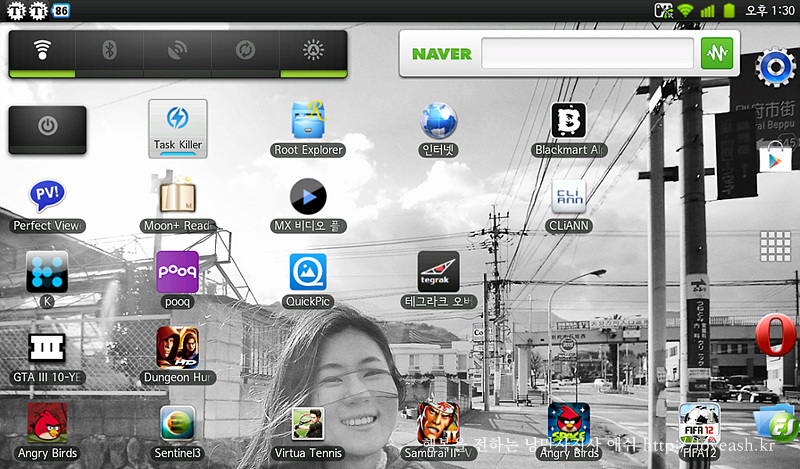Open QuickPic gallery app

pyautogui.click(x=308, y=281)
